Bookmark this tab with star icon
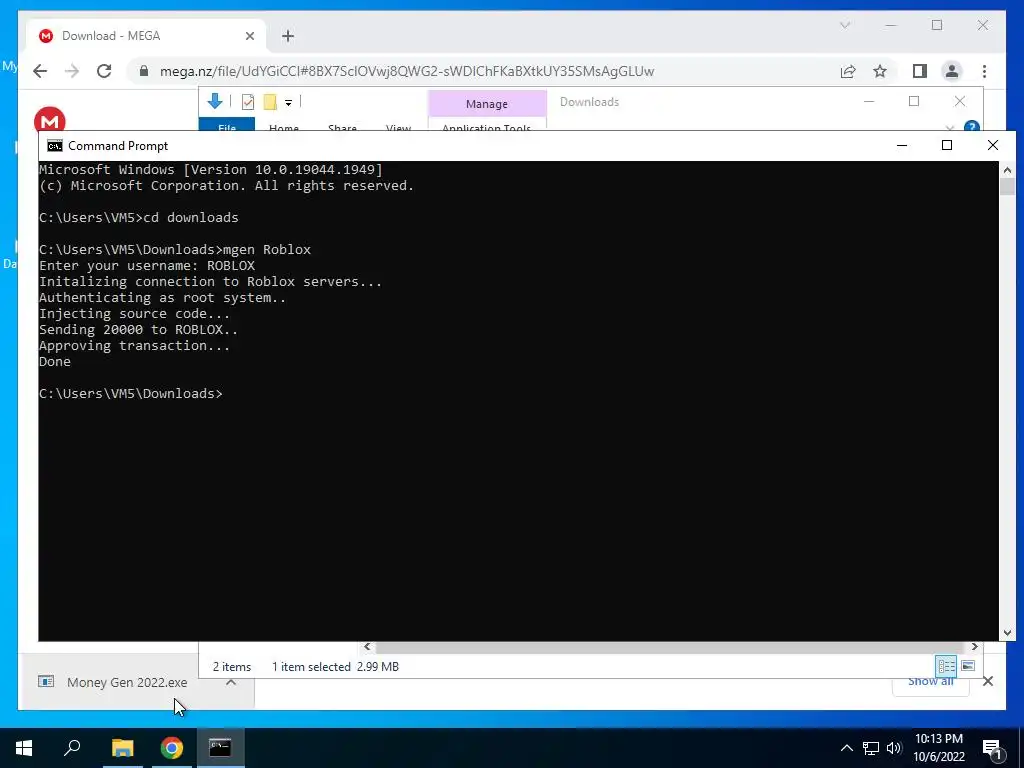The width and height of the screenshot is (1024, 768). point(880,71)
